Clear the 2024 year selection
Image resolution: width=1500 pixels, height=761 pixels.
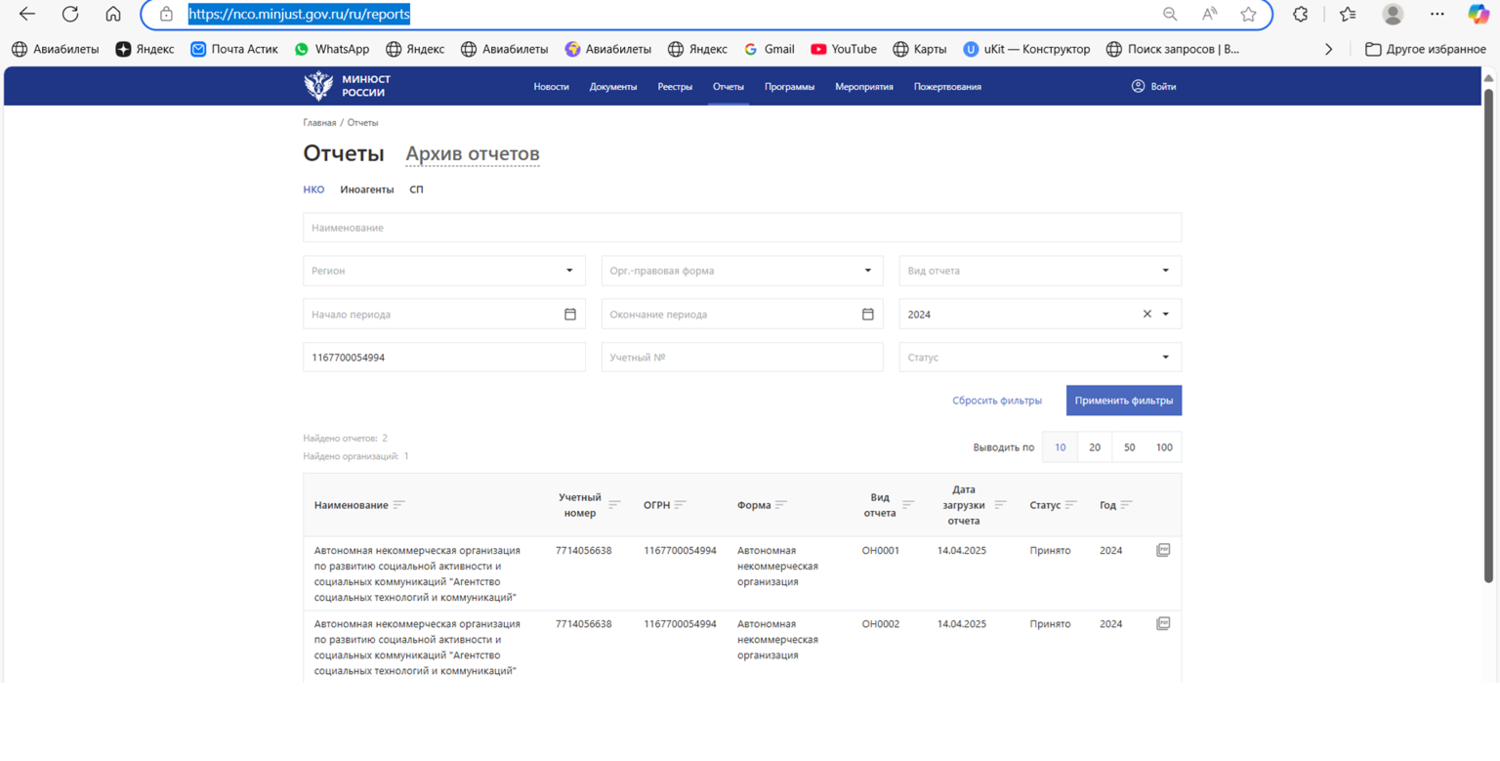point(1147,314)
